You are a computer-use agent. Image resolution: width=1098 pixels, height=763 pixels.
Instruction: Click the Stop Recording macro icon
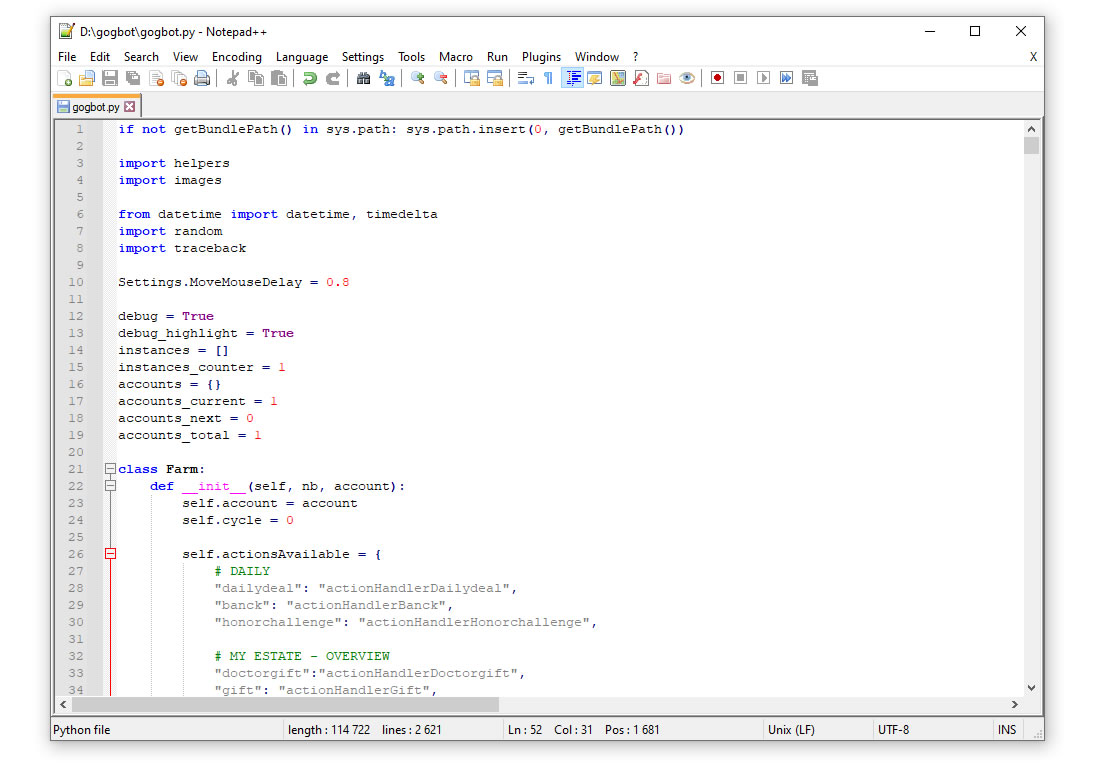(x=740, y=78)
